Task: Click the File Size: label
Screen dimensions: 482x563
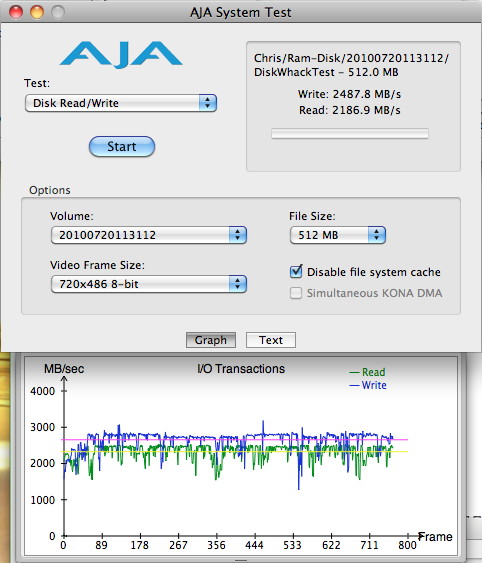Action: pyautogui.click(x=312, y=216)
